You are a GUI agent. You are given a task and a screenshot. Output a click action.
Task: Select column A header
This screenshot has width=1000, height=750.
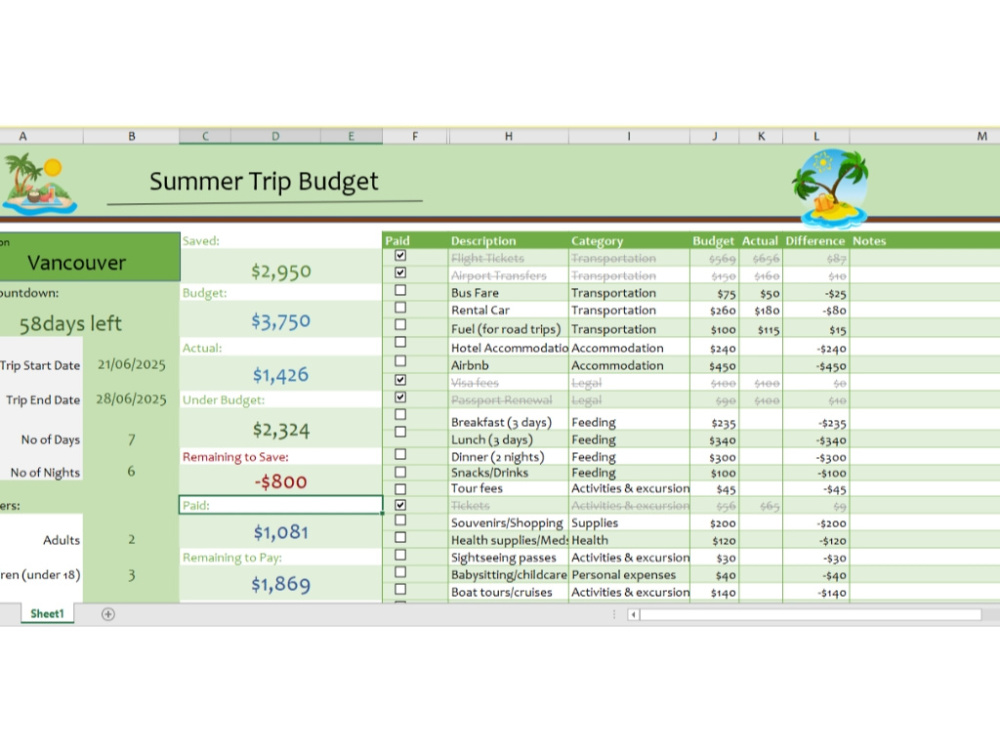click(41, 136)
